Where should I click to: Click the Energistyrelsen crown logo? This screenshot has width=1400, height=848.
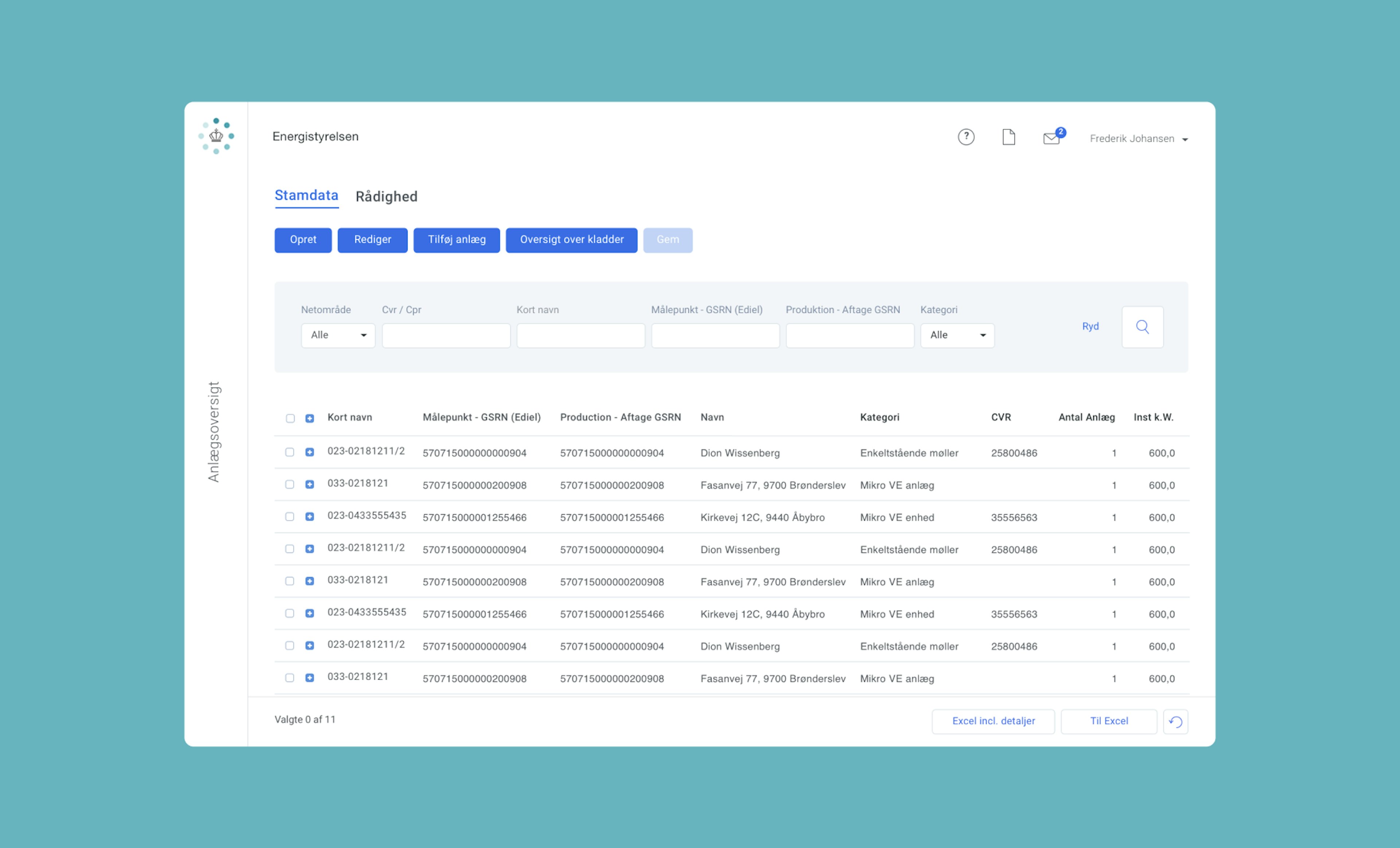(216, 136)
